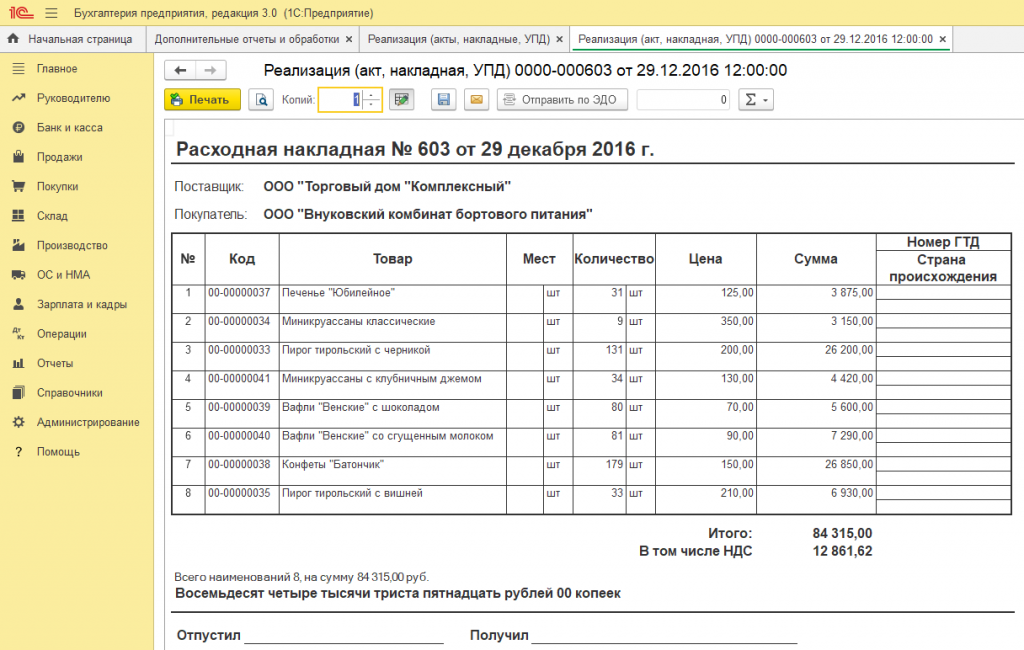Select the Пирог тирольский с черникой cell
This screenshot has width=1024, height=650.
click(392, 357)
